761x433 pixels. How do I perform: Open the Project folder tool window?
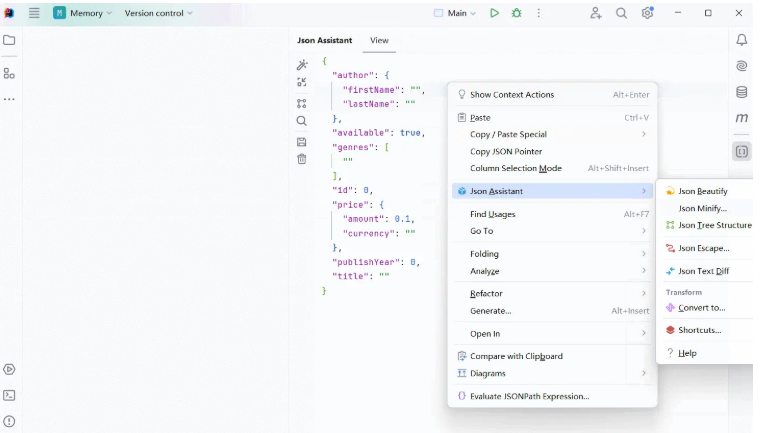tap(9, 40)
